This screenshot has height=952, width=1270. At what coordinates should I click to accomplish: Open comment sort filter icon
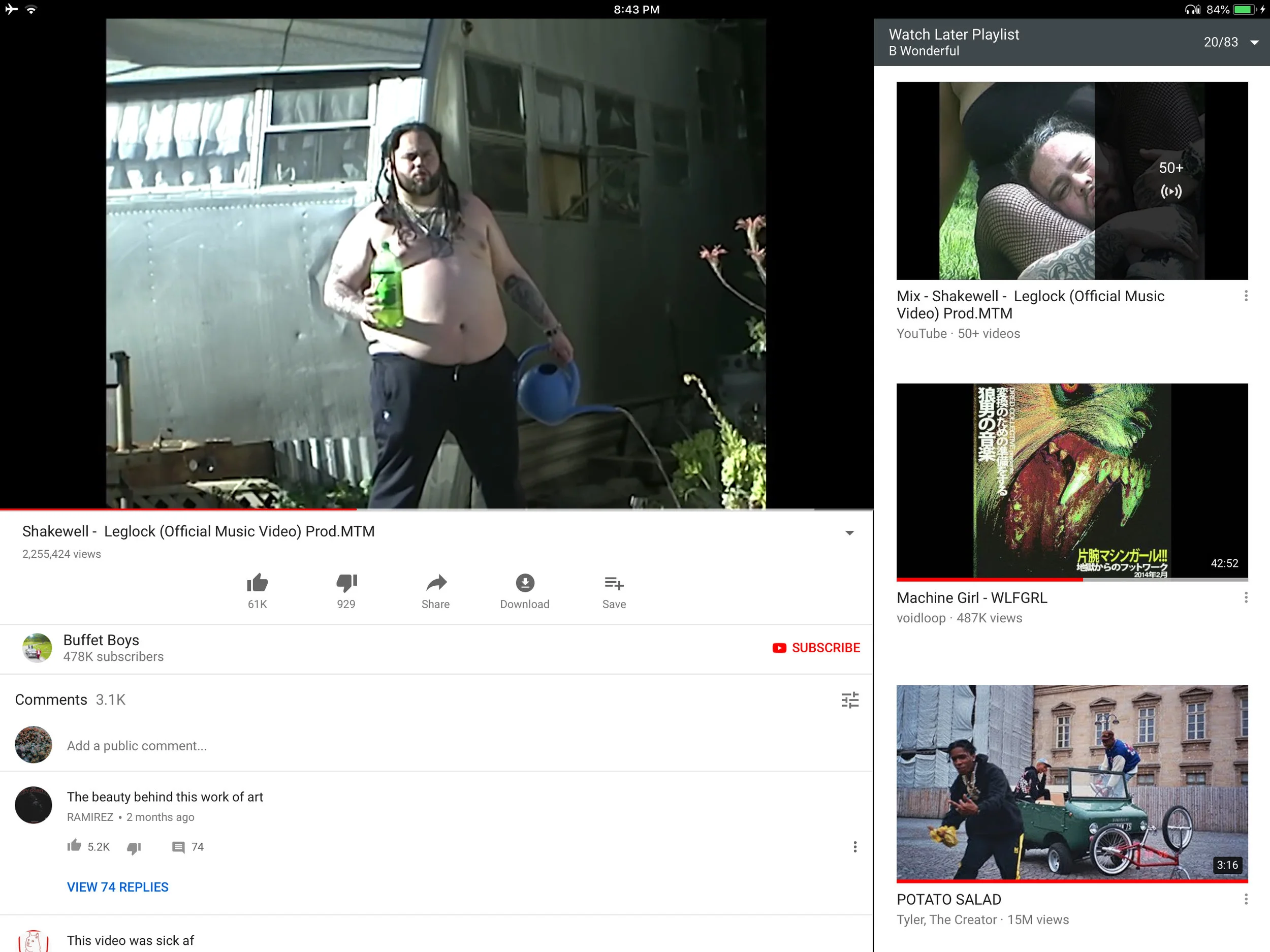click(850, 700)
